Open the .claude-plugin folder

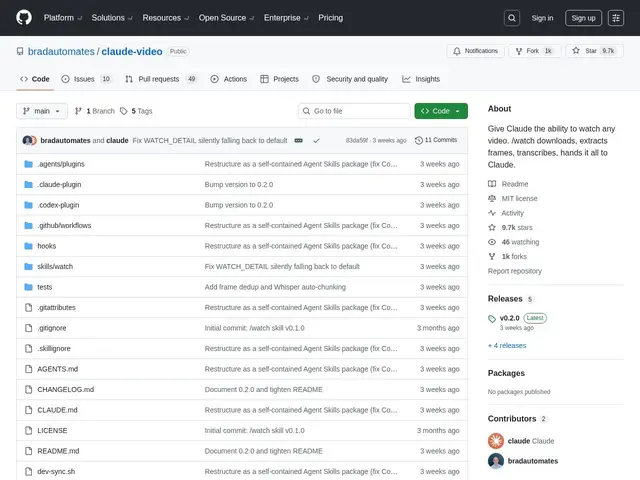click(59, 184)
